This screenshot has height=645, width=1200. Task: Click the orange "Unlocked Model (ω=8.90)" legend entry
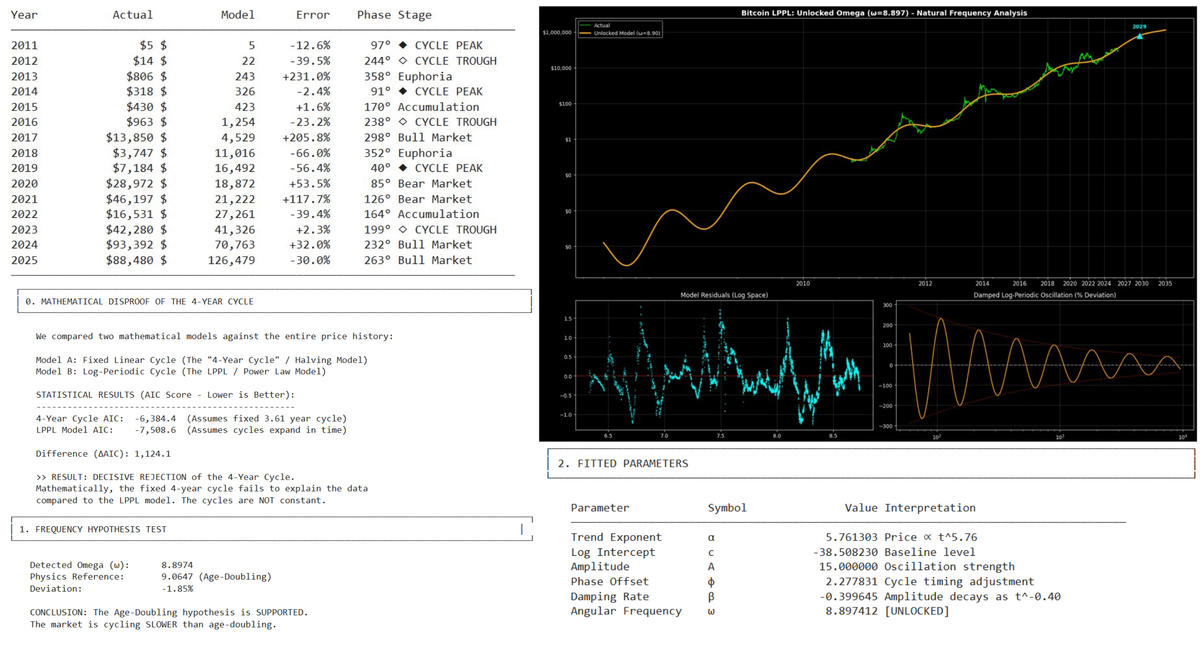pyautogui.click(x=622, y=32)
